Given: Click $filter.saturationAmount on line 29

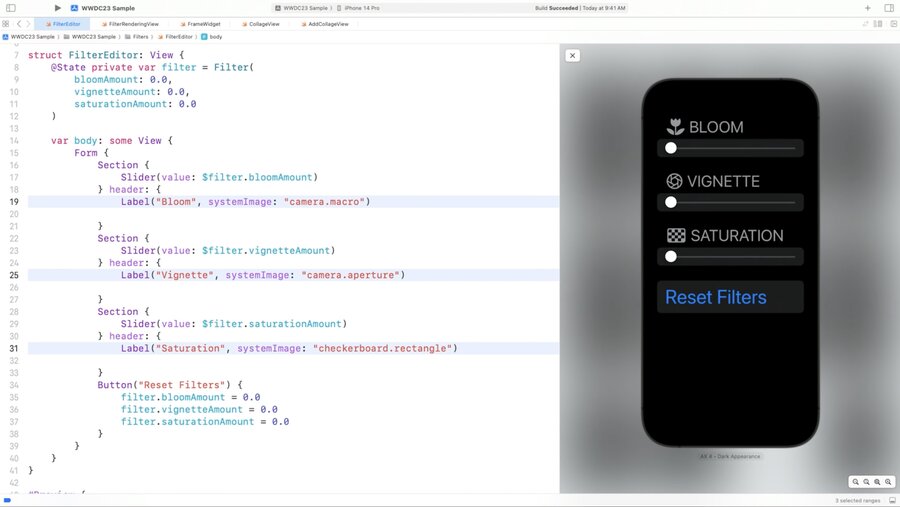Looking at the screenshot, I should pos(271,324).
